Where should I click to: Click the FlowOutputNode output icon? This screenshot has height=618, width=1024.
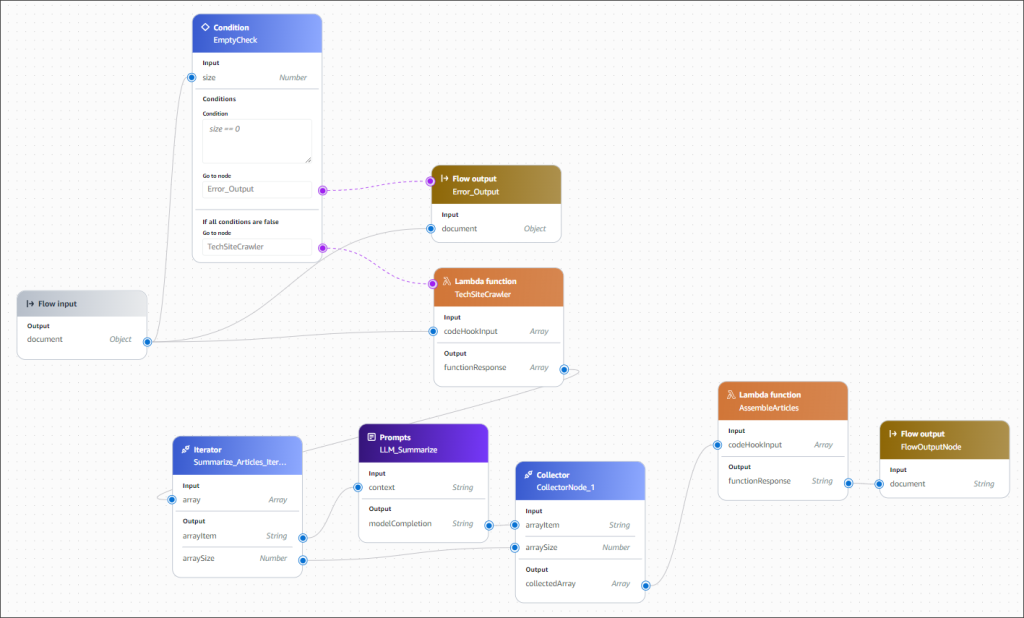893,434
